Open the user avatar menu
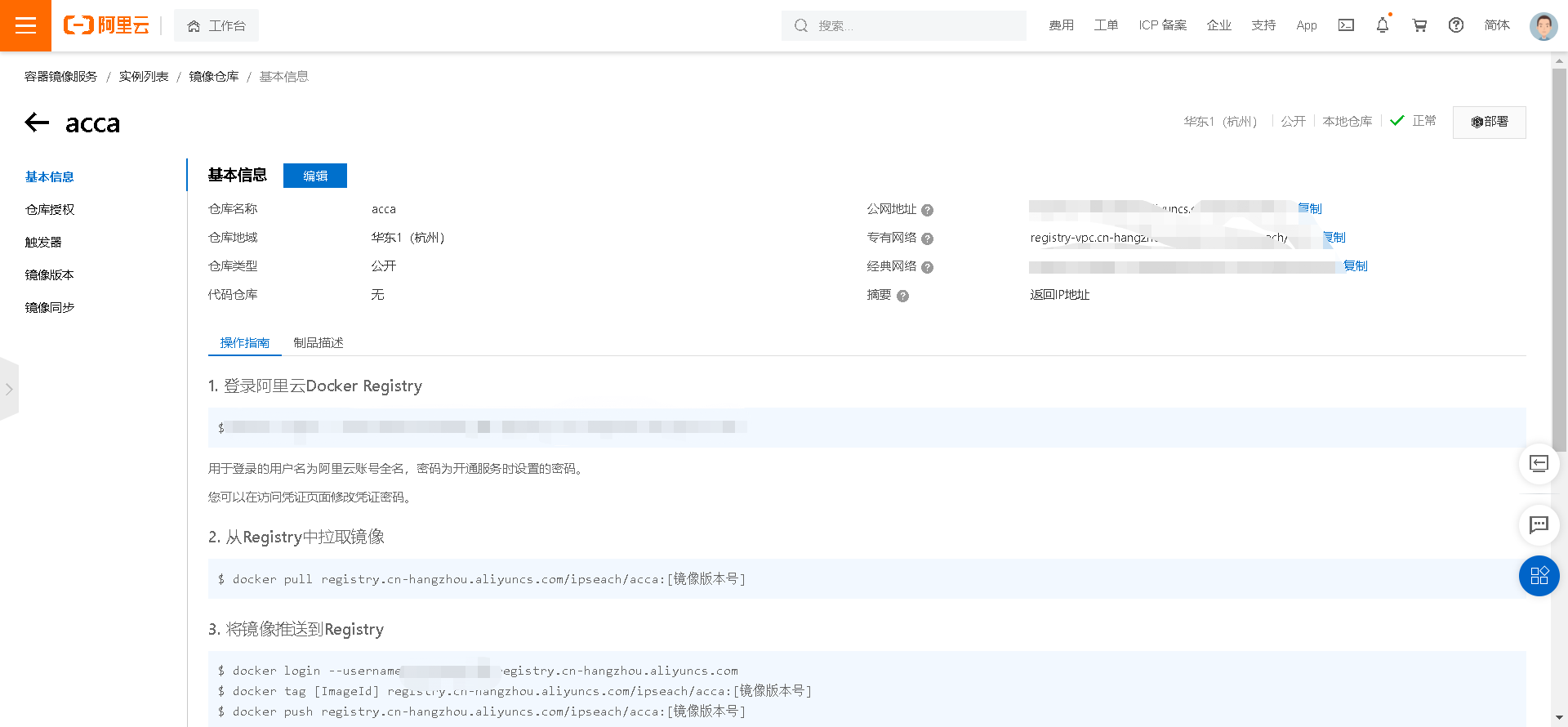This screenshot has width=1568, height=727. 1543,26
